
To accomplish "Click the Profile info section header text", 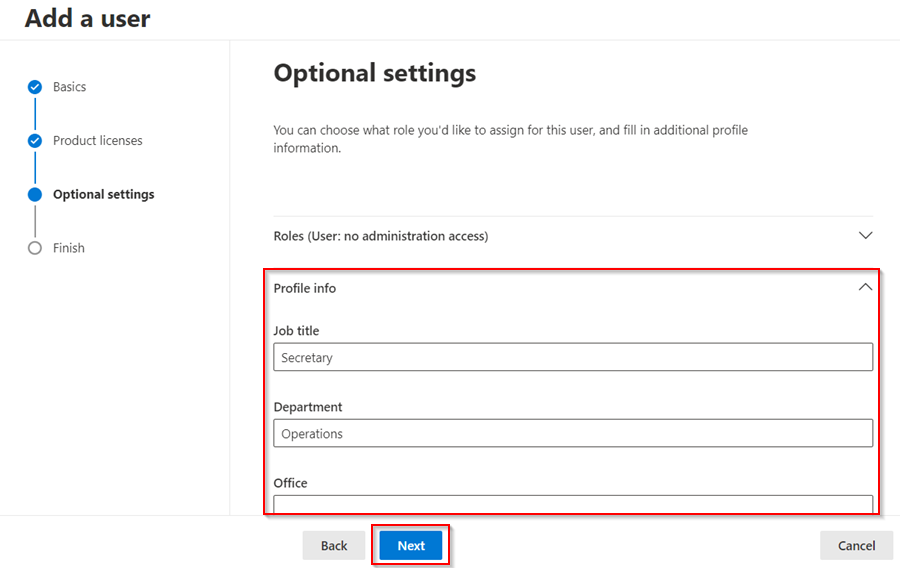I will point(305,288).
